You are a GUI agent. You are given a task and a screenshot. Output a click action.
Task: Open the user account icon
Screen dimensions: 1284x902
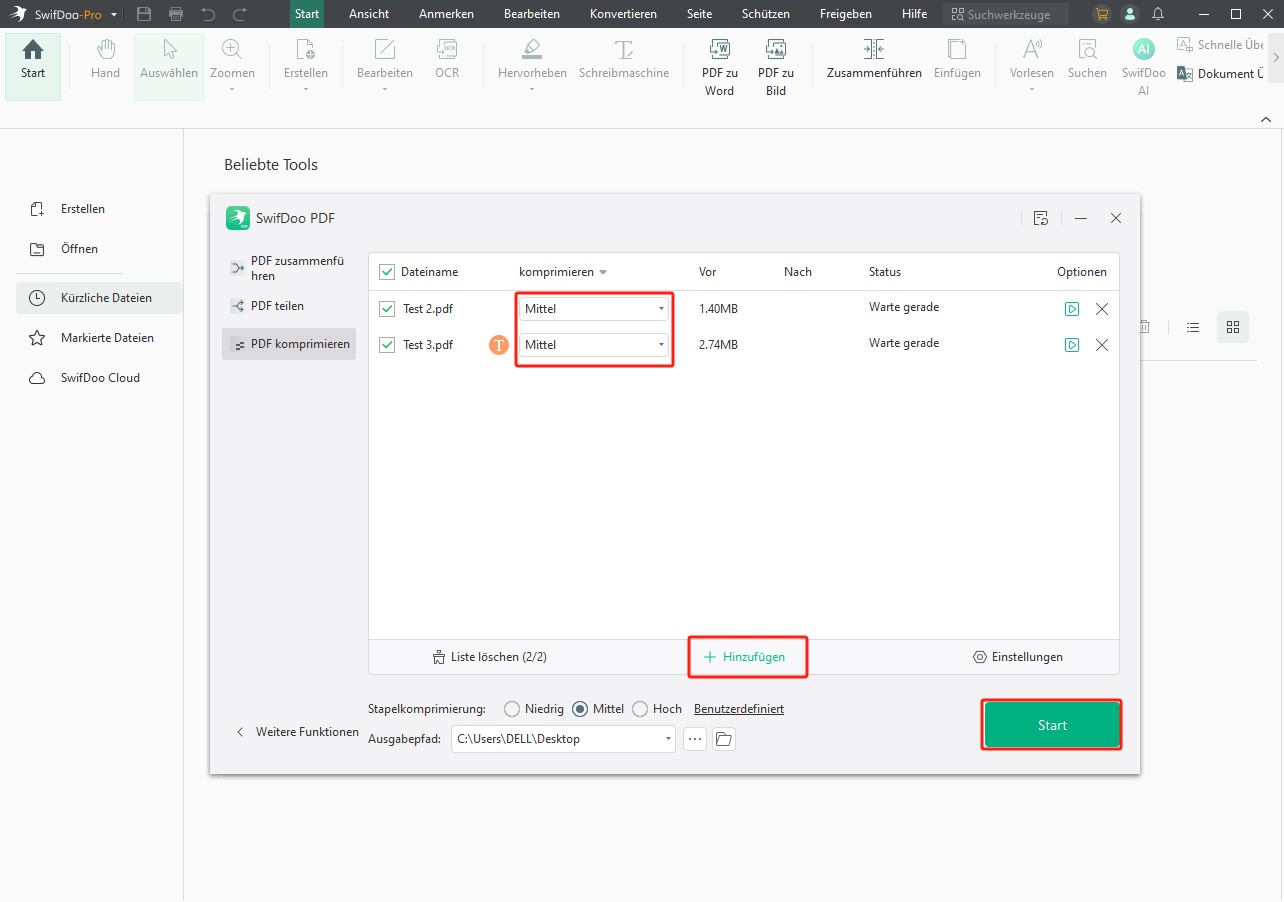coord(1130,14)
